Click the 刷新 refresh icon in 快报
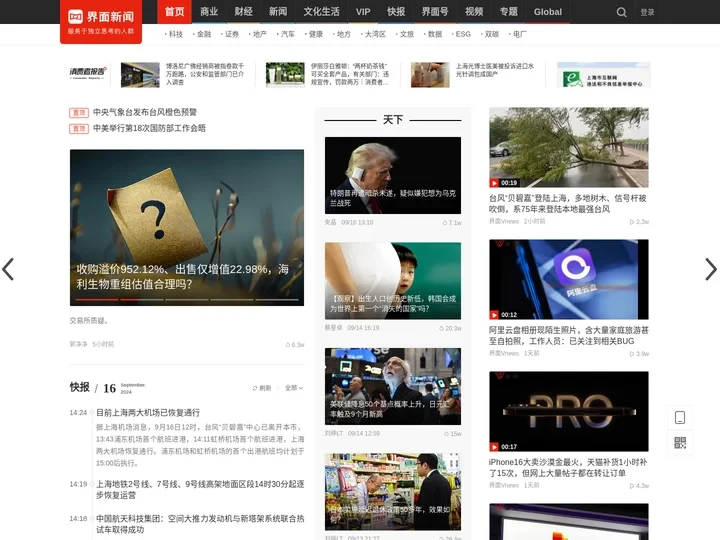Image resolution: width=720 pixels, height=540 pixels. [262, 388]
